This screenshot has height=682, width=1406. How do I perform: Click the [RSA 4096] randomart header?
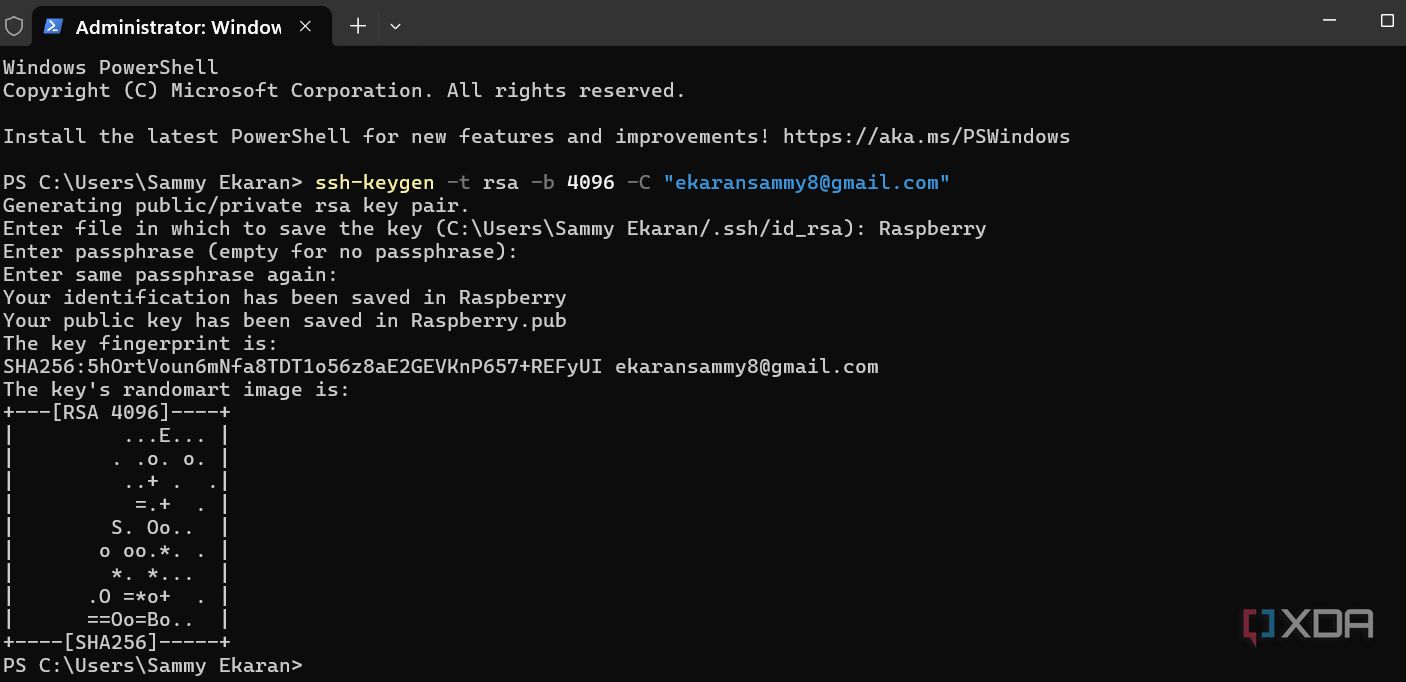115,412
